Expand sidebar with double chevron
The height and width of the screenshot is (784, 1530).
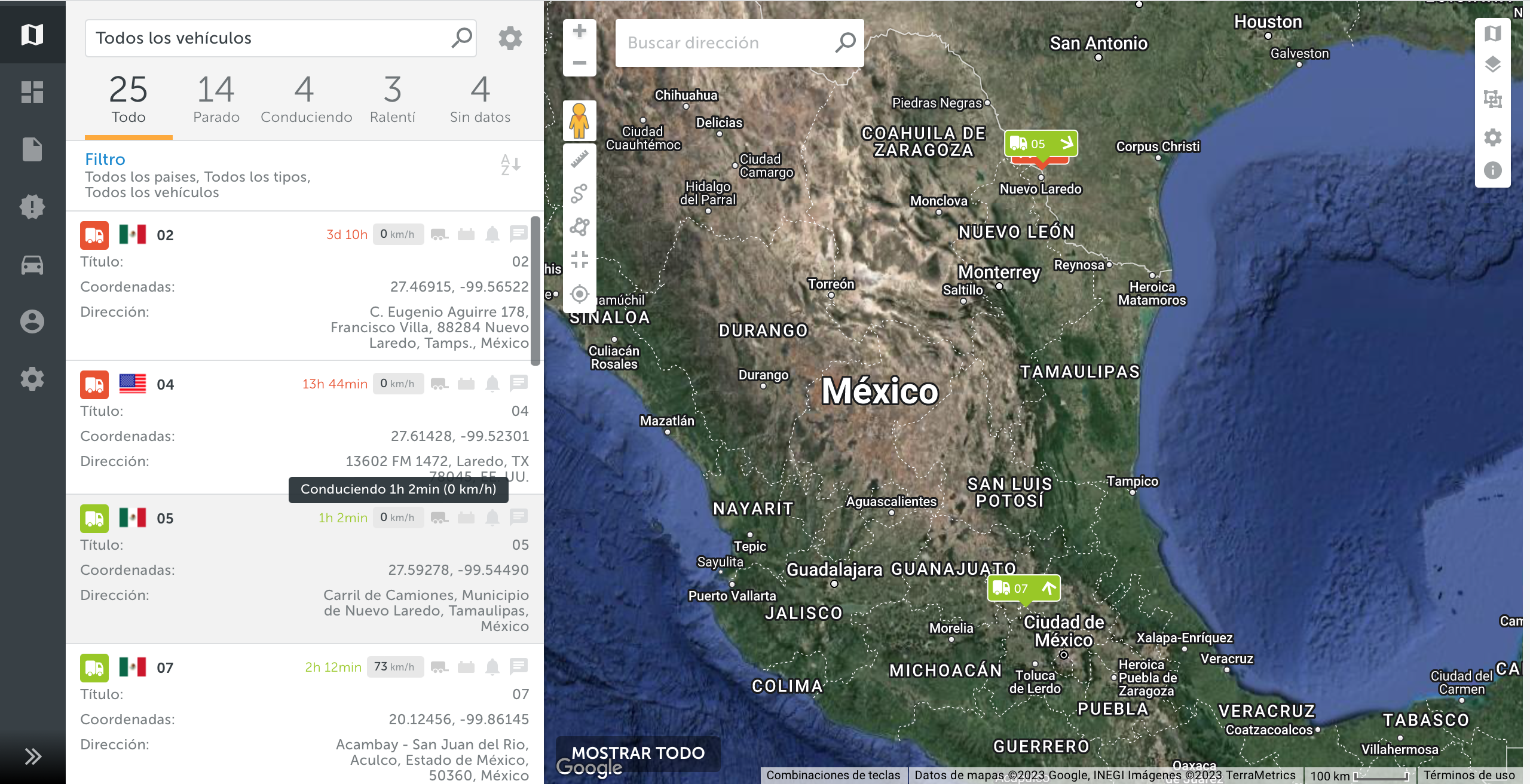click(32, 757)
